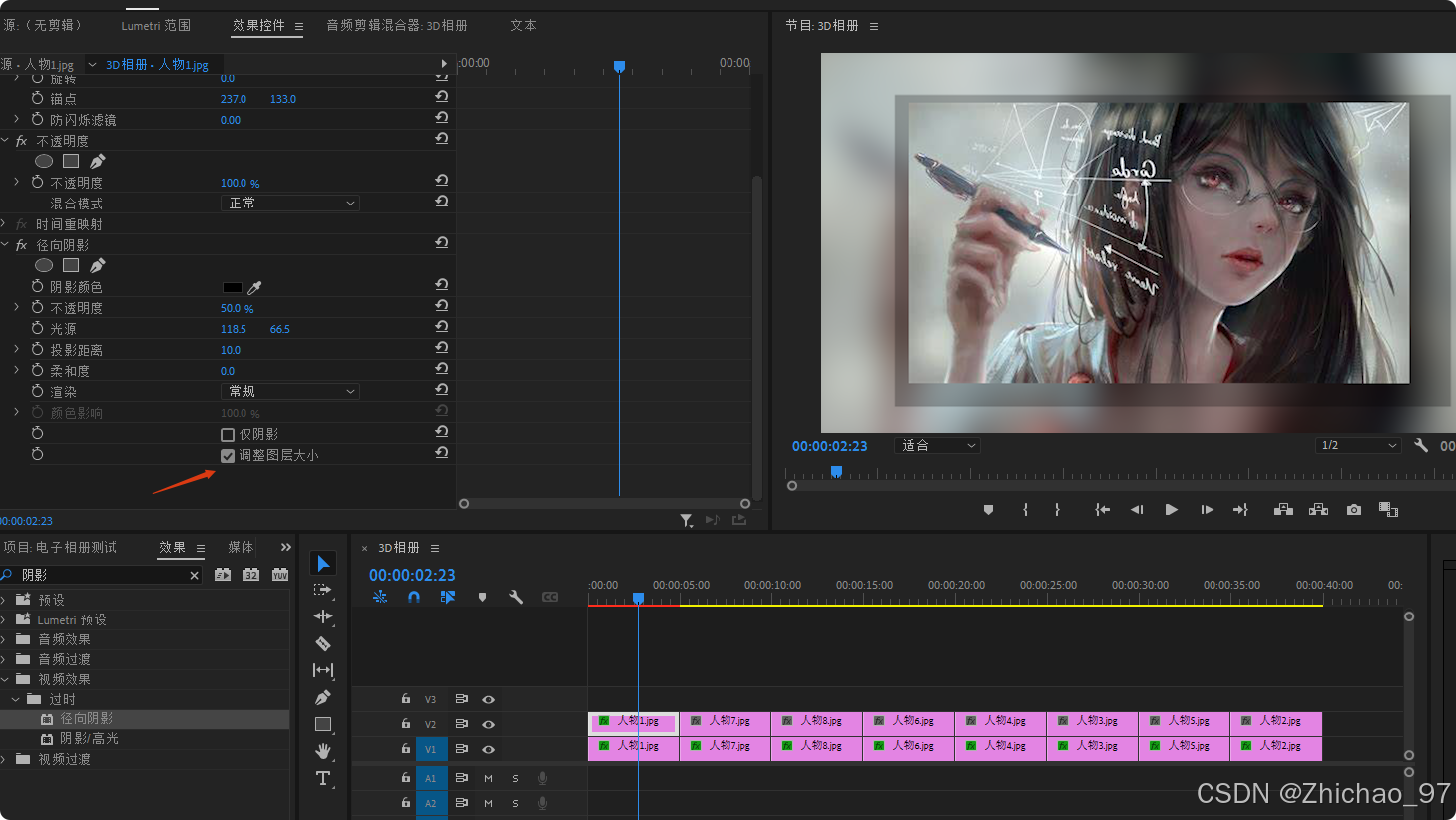Screen dimensions: 1456x820
Task: Toggle Snap magnet in timeline
Action: point(414,597)
